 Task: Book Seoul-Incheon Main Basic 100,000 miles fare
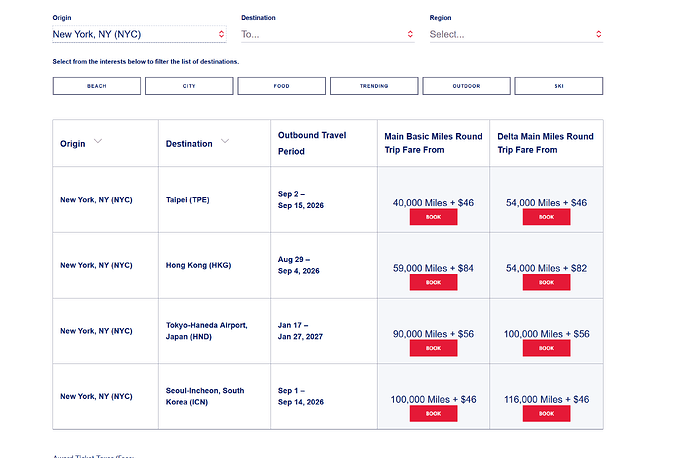click(x=433, y=413)
